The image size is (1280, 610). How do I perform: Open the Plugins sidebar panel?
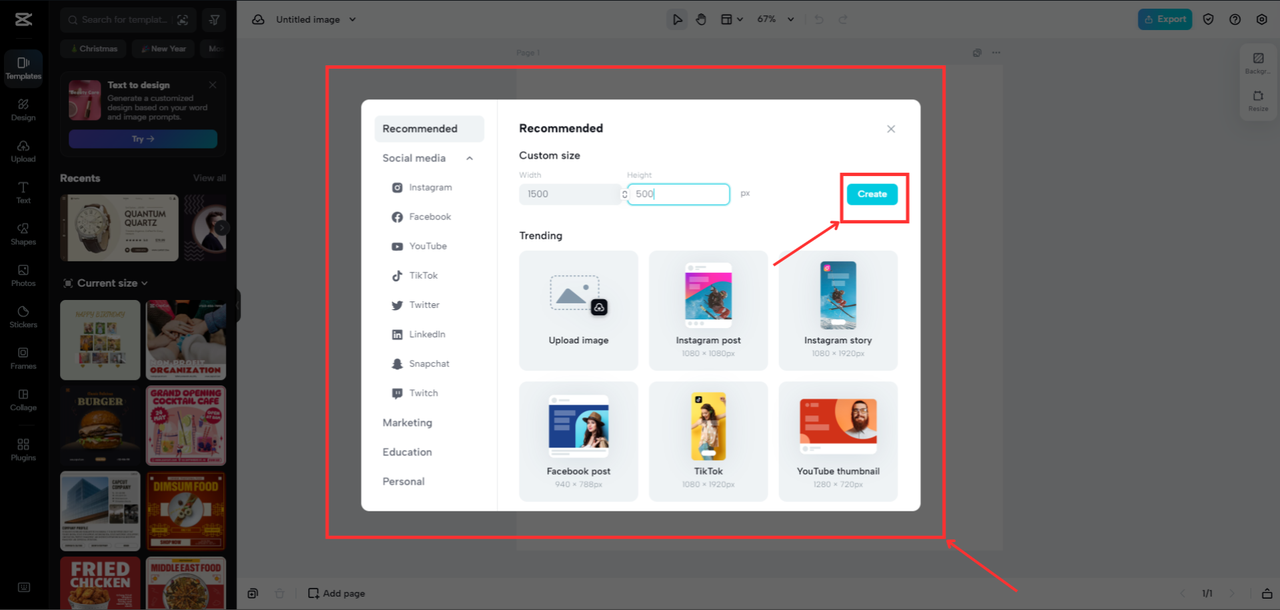point(23,450)
